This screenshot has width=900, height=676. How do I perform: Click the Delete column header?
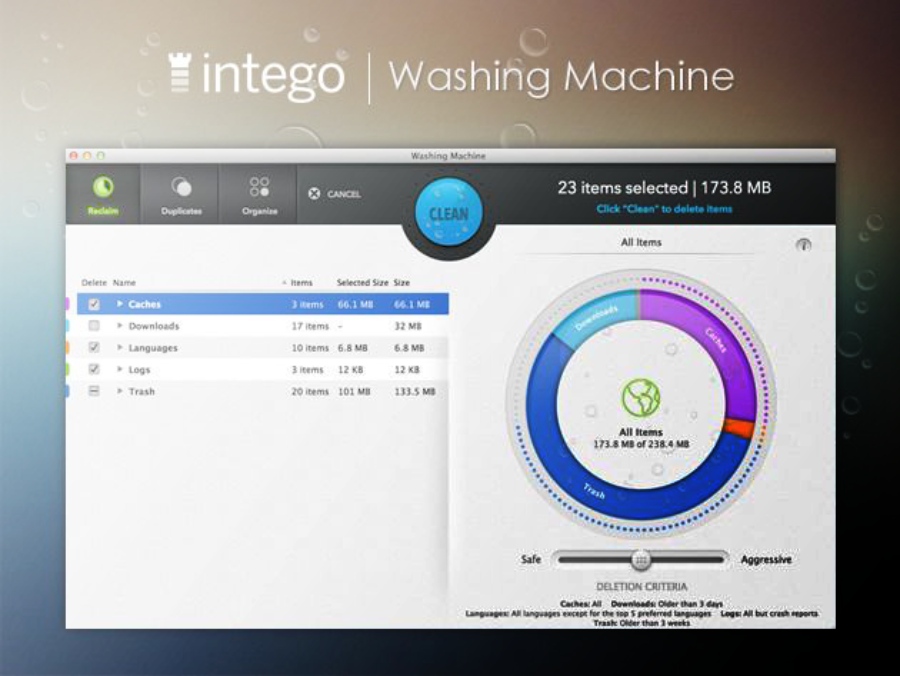(x=94, y=282)
